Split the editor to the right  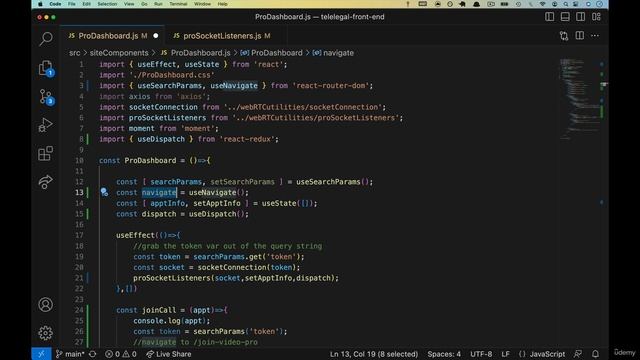pos(580,36)
